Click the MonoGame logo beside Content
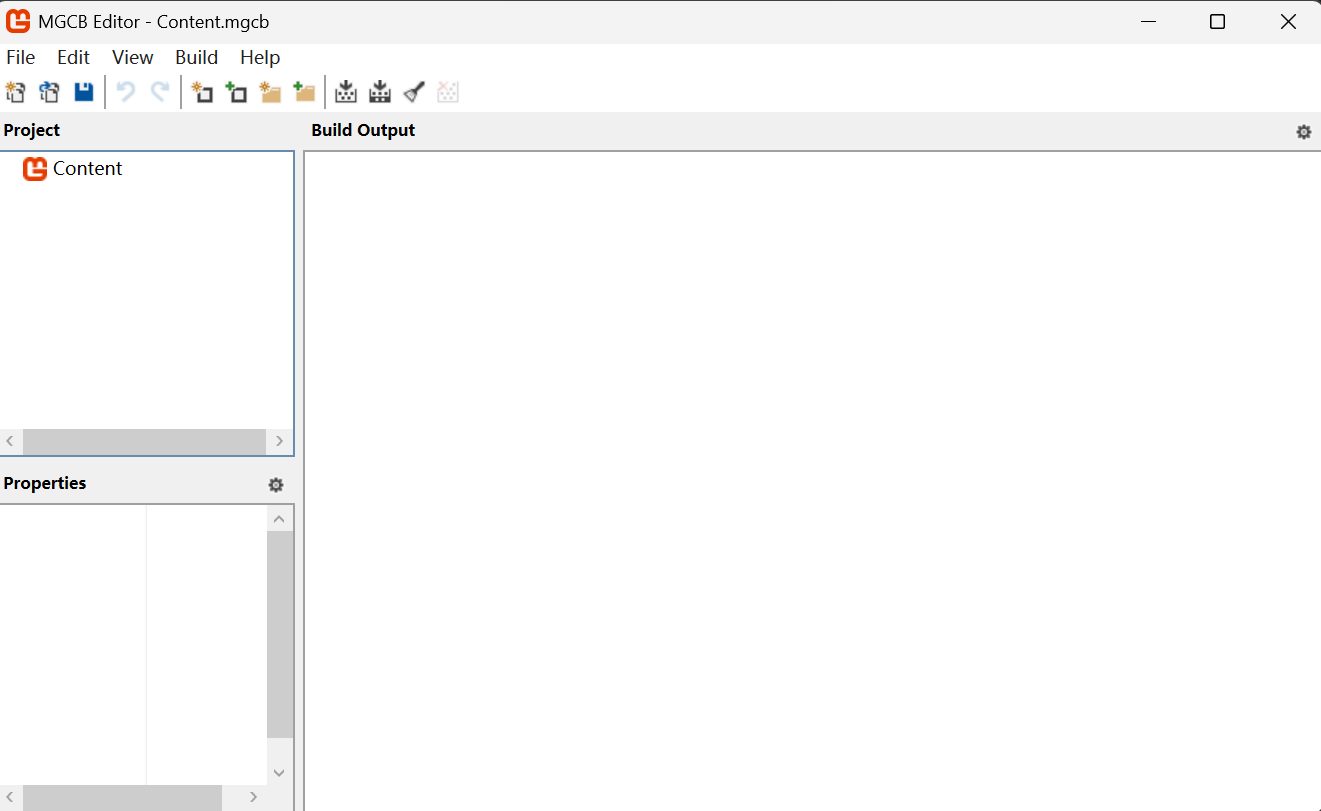The image size is (1321, 811). tap(35, 169)
